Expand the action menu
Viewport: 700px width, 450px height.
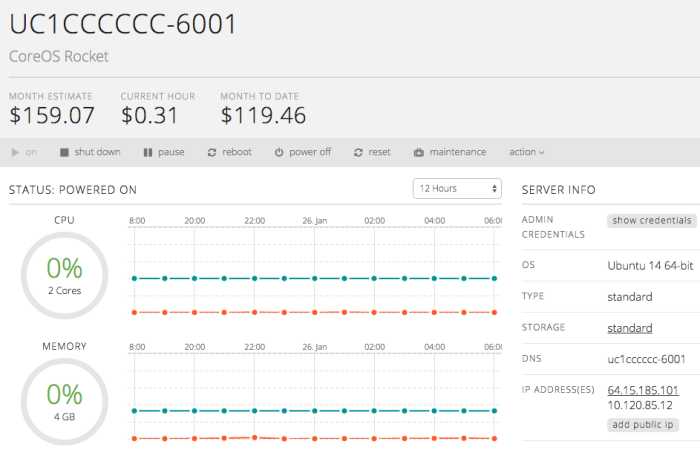tap(526, 152)
